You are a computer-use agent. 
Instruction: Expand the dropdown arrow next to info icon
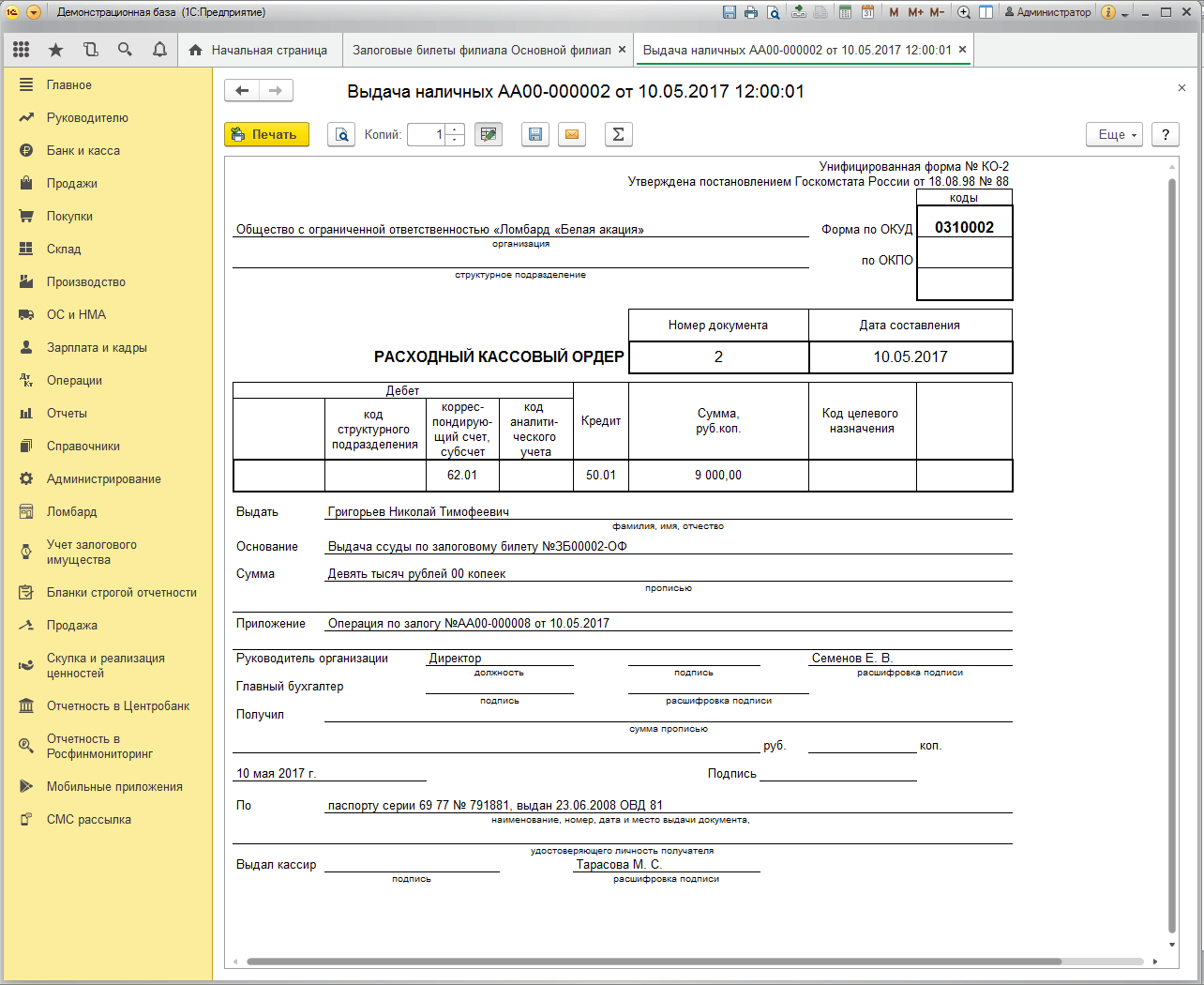[1125, 13]
